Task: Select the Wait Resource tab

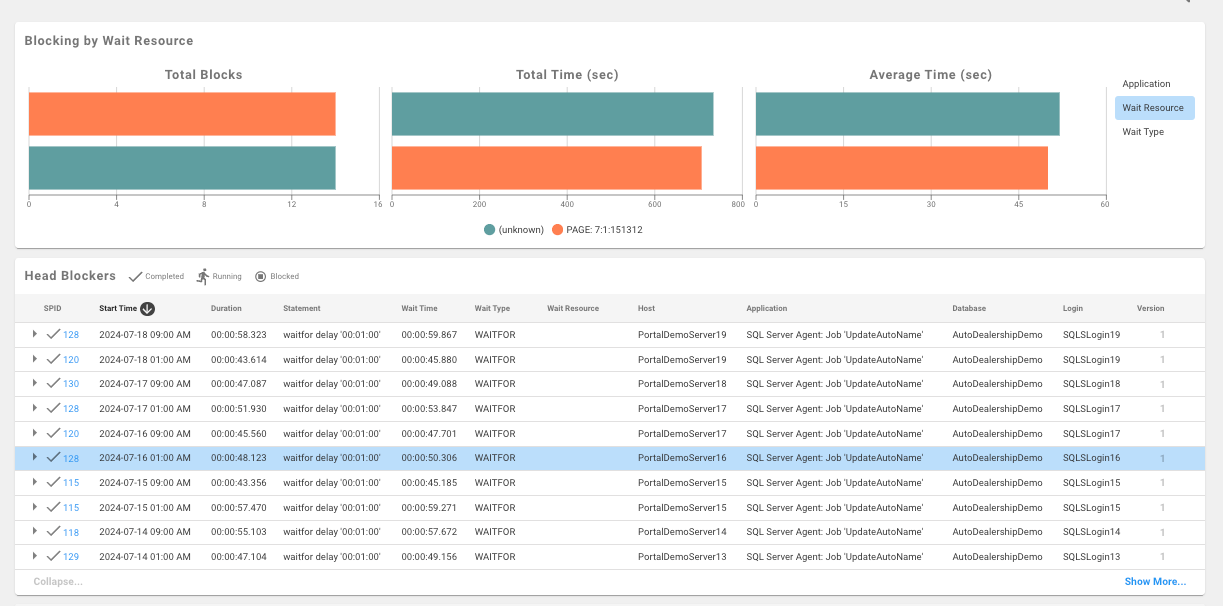Action: click(1154, 107)
